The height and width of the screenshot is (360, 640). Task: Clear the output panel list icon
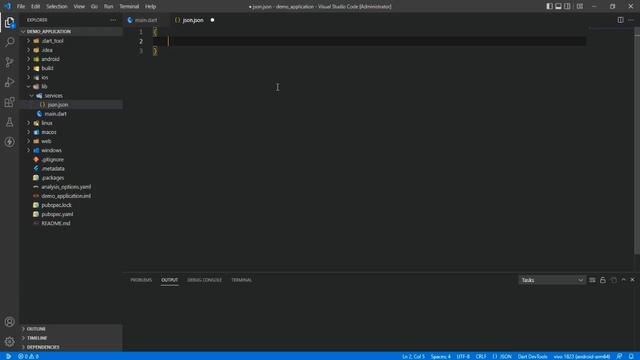[x=592, y=280]
